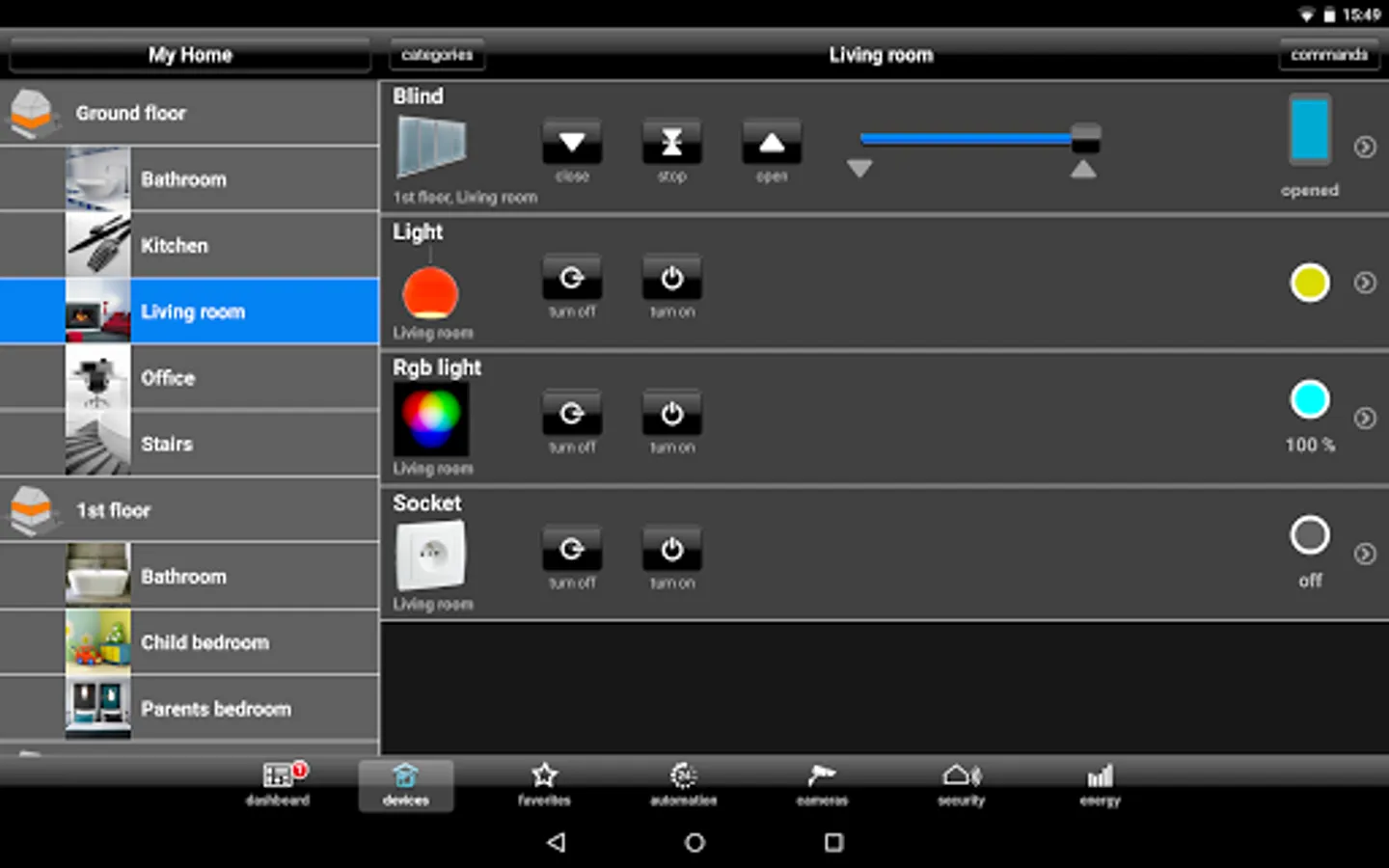Open the red Light bulb icon
This screenshot has height=868, width=1389.
(430, 292)
